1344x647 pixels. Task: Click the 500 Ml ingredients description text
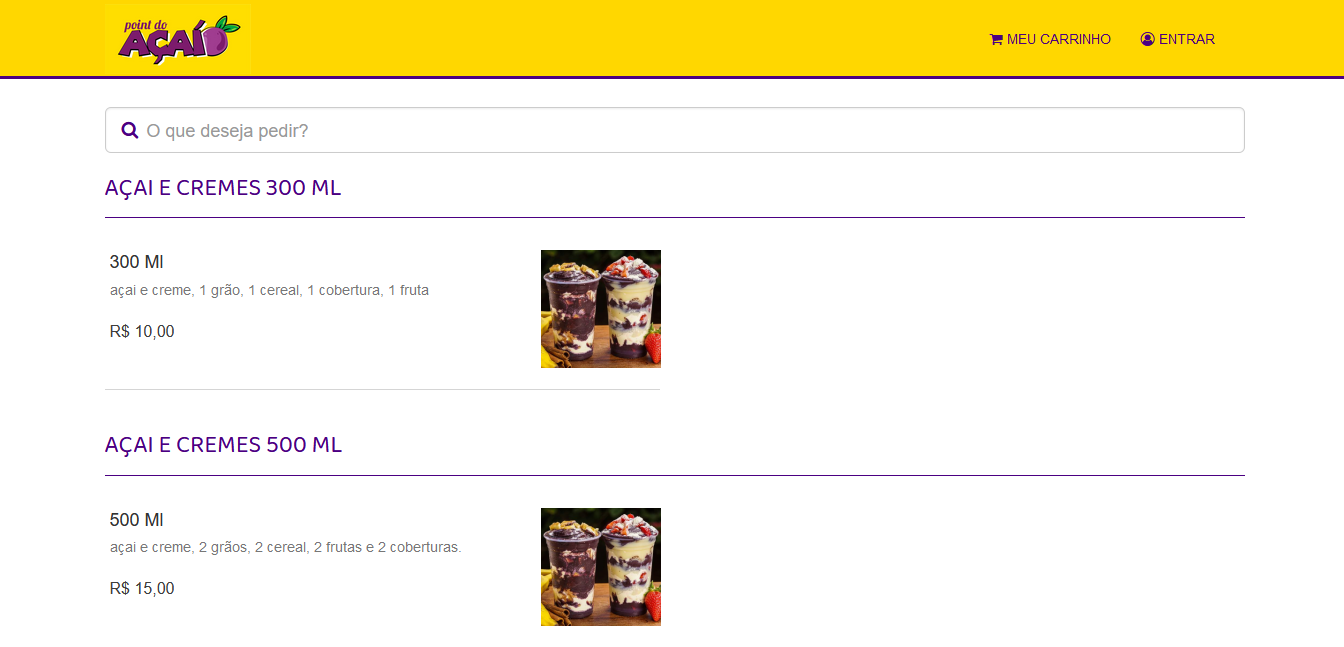click(286, 548)
